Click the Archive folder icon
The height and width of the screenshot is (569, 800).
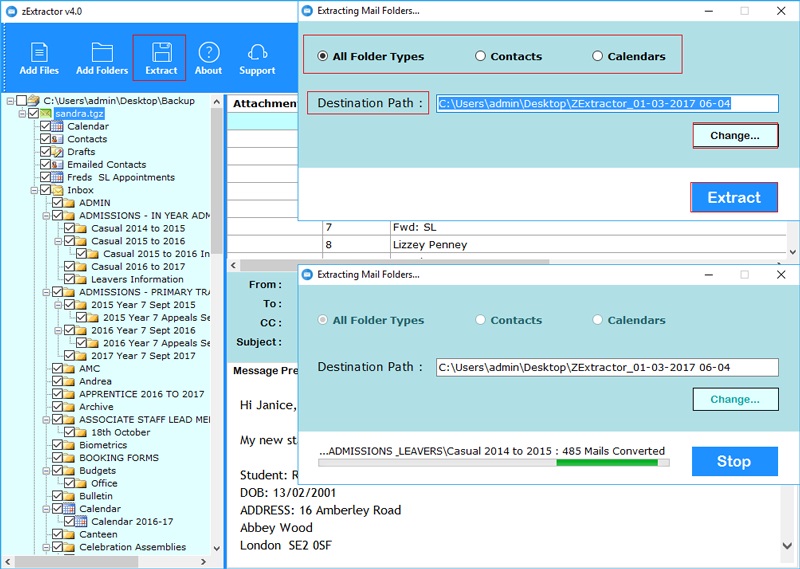coord(69,407)
